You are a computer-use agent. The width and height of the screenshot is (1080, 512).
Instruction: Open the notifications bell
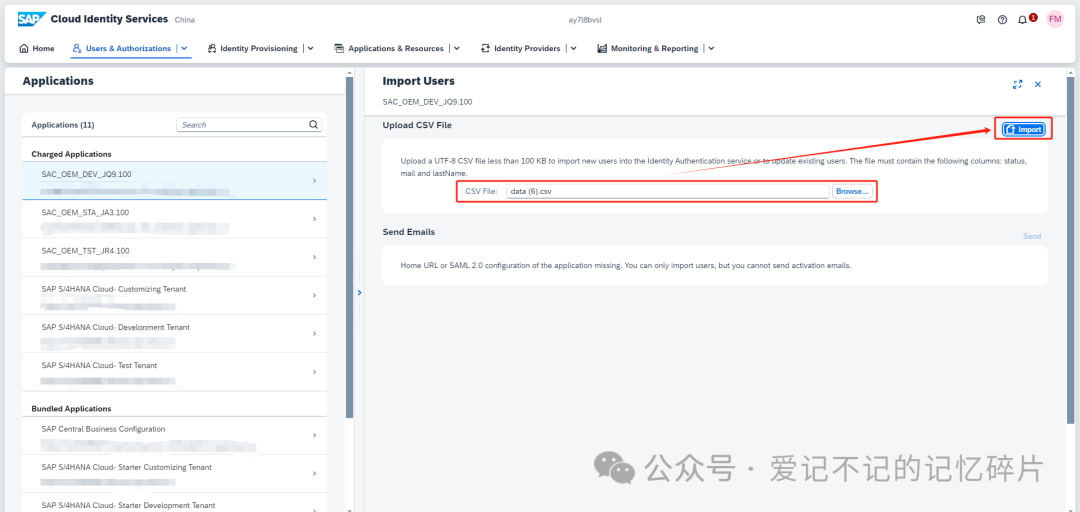click(x=1022, y=19)
